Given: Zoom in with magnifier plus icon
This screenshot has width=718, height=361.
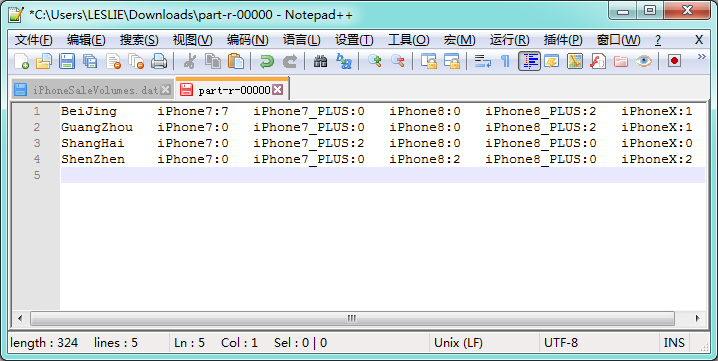Looking at the screenshot, I should click(x=375, y=61).
